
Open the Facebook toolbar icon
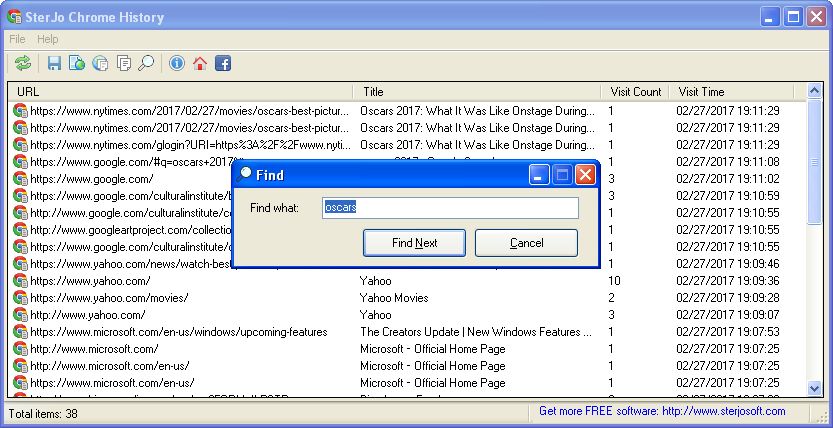pyautogui.click(x=223, y=64)
